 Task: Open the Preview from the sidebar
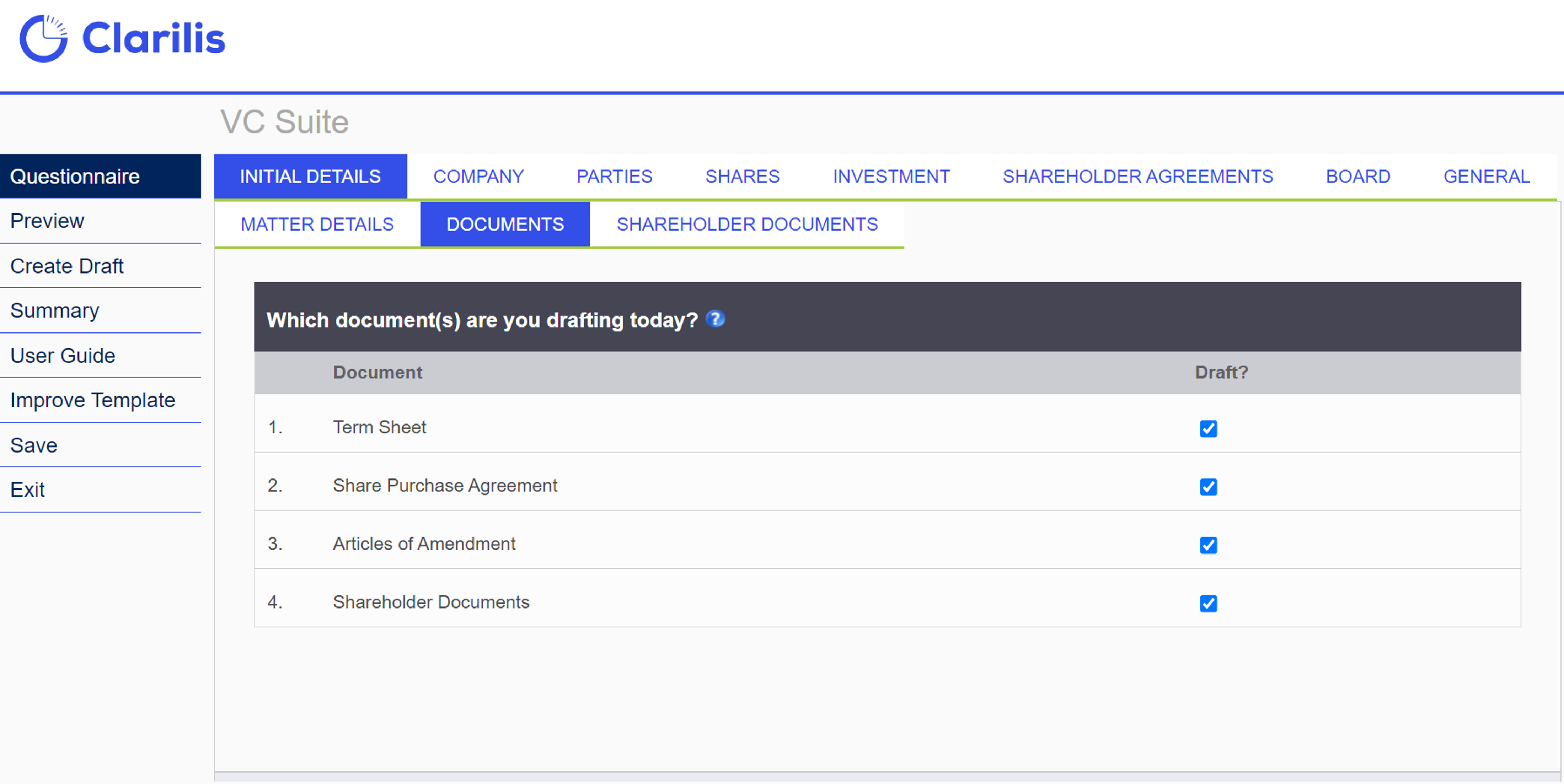(47, 221)
